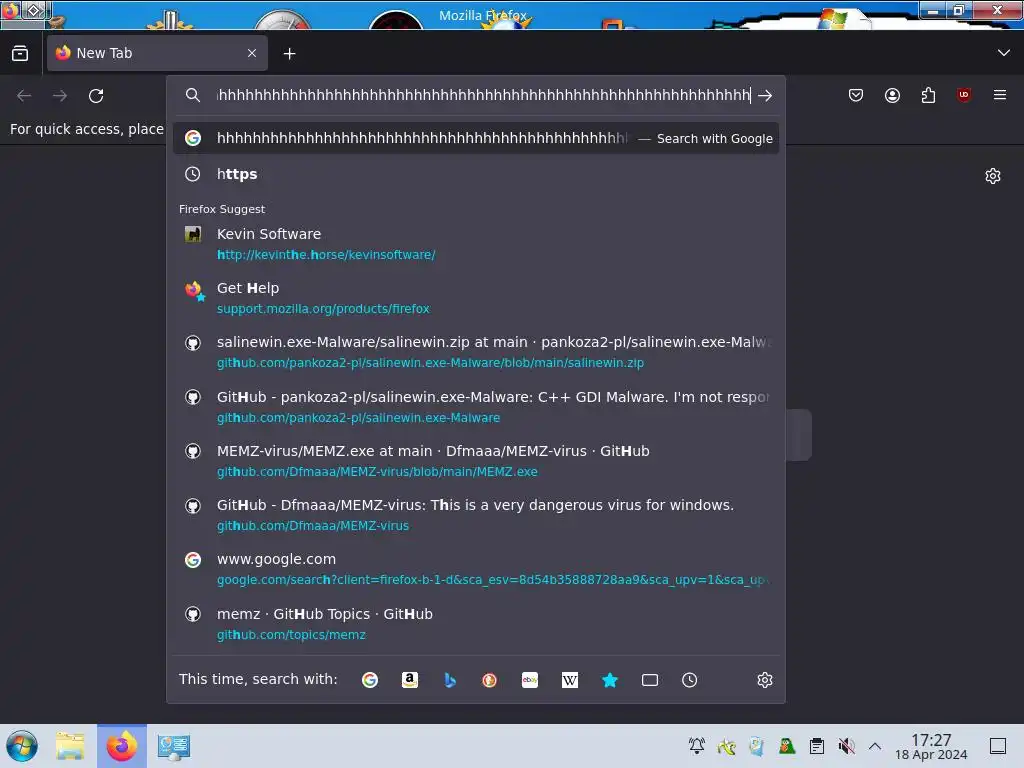Click Firefox taskbar icon
This screenshot has height=768, width=1024.
pyautogui.click(x=122, y=746)
